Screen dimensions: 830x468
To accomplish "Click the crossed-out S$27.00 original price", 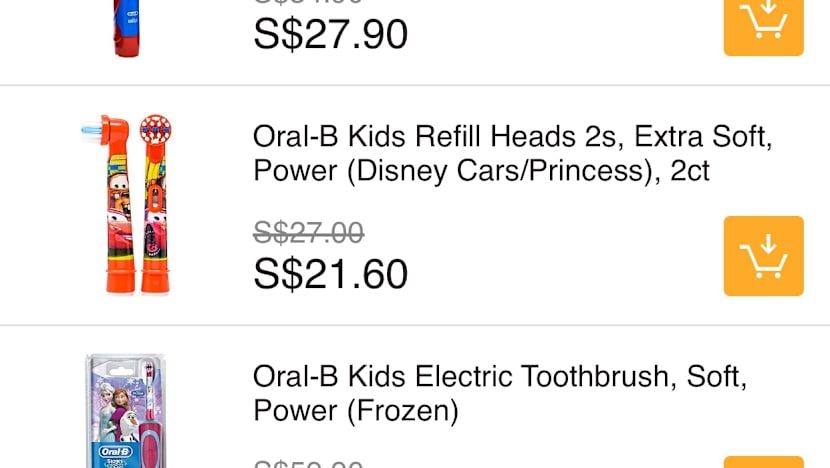I will point(308,233).
